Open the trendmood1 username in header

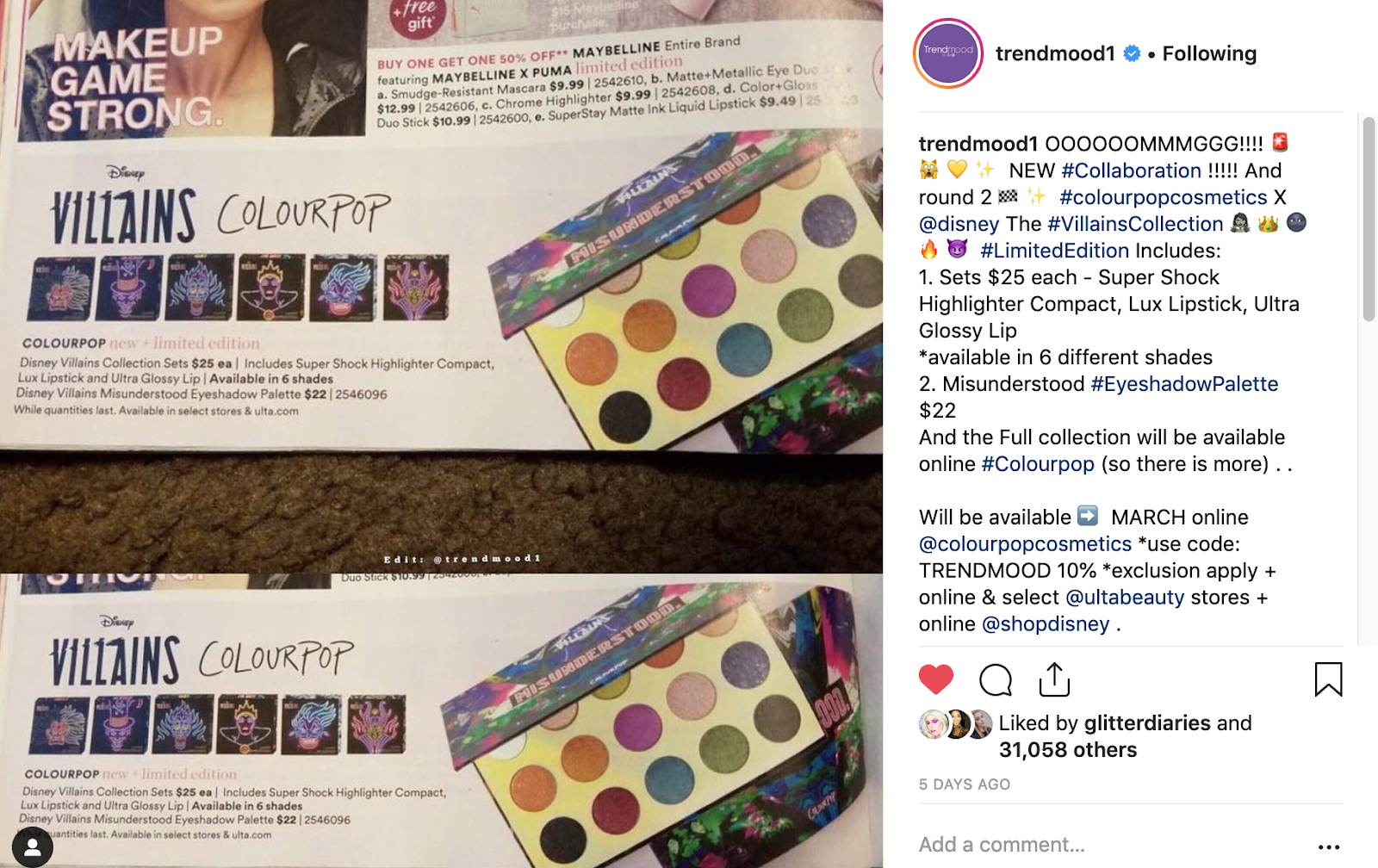pos(1055,53)
